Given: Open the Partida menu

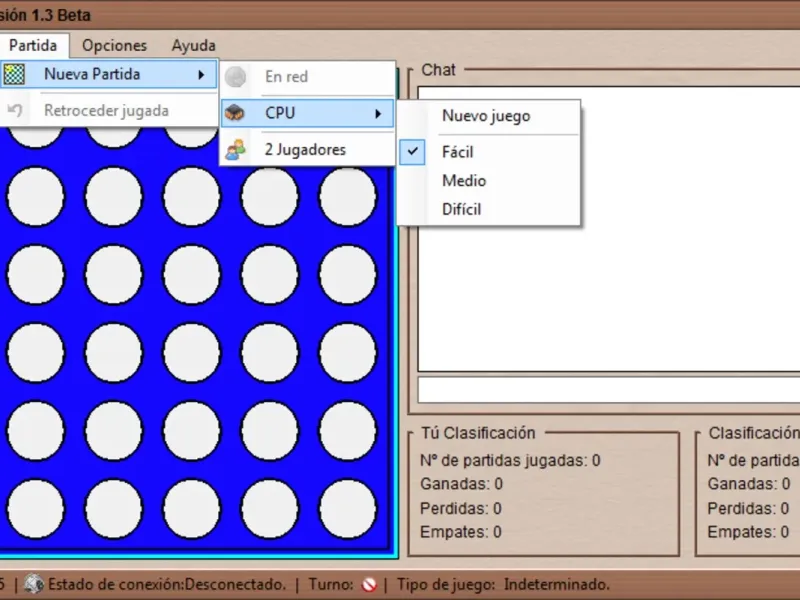Looking at the screenshot, I should pyautogui.click(x=33, y=45).
